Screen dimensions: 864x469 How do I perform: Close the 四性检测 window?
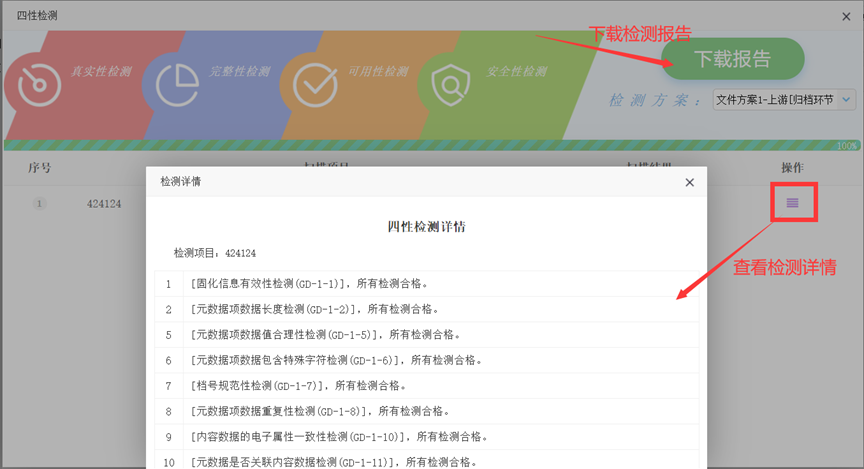[x=846, y=17]
